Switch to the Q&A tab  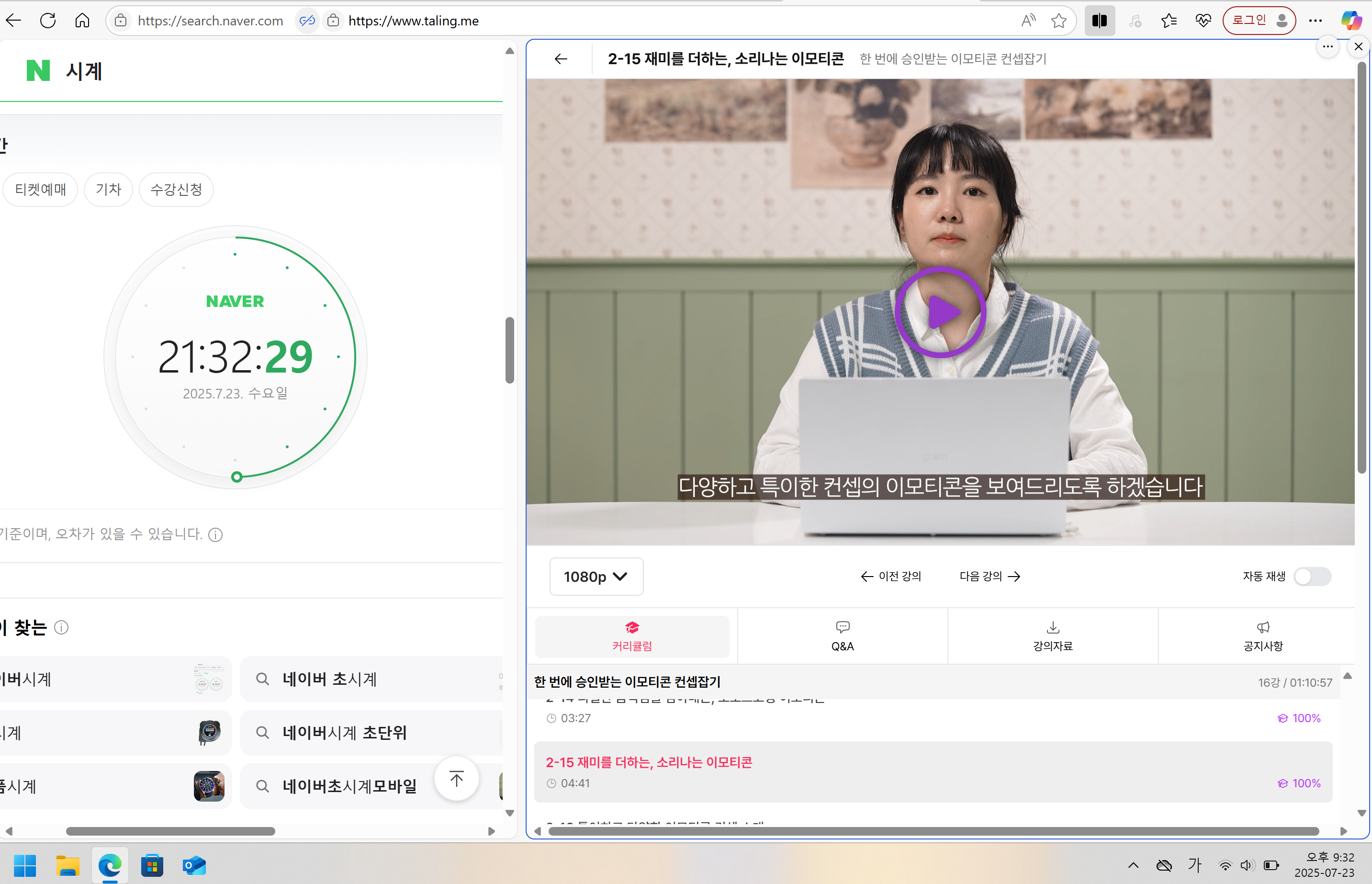pos(842,635)
